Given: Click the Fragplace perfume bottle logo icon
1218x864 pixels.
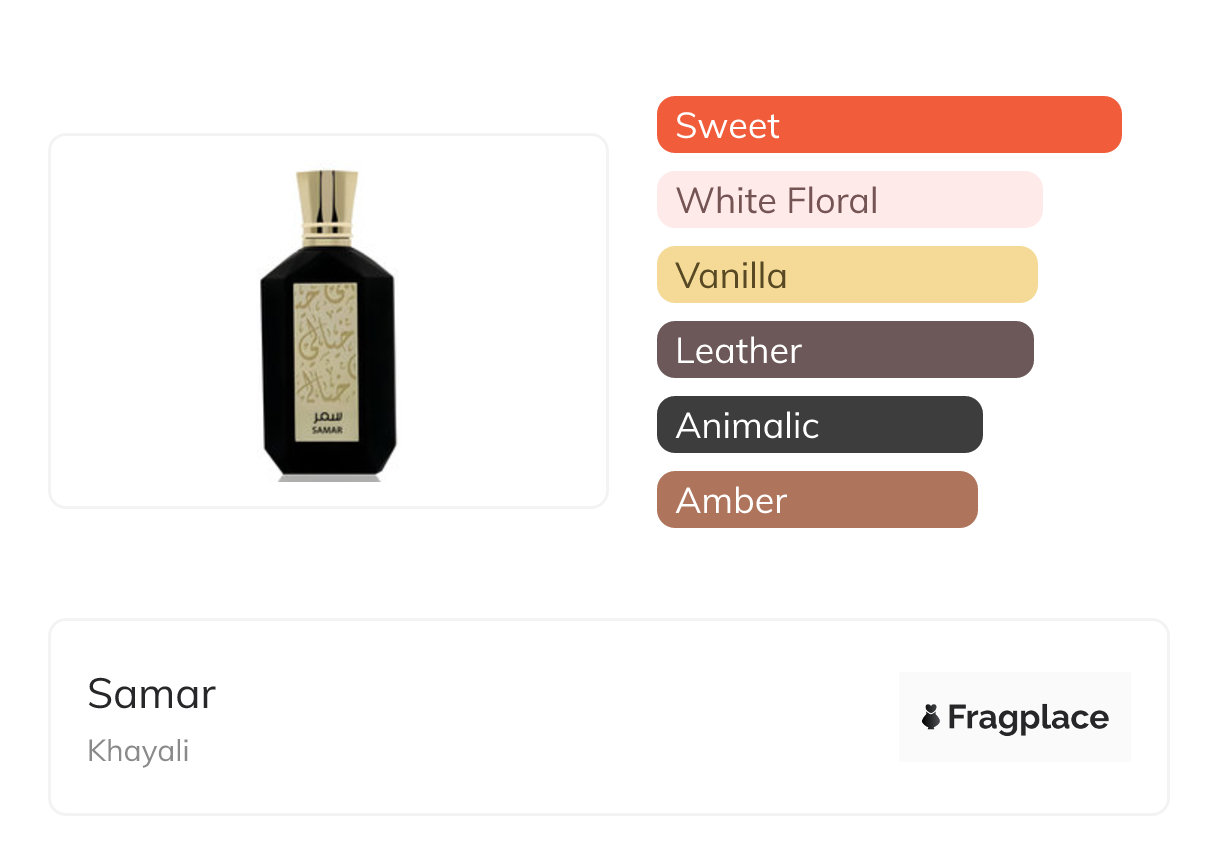Looking at the screenshot, I should tap(931, 717).
